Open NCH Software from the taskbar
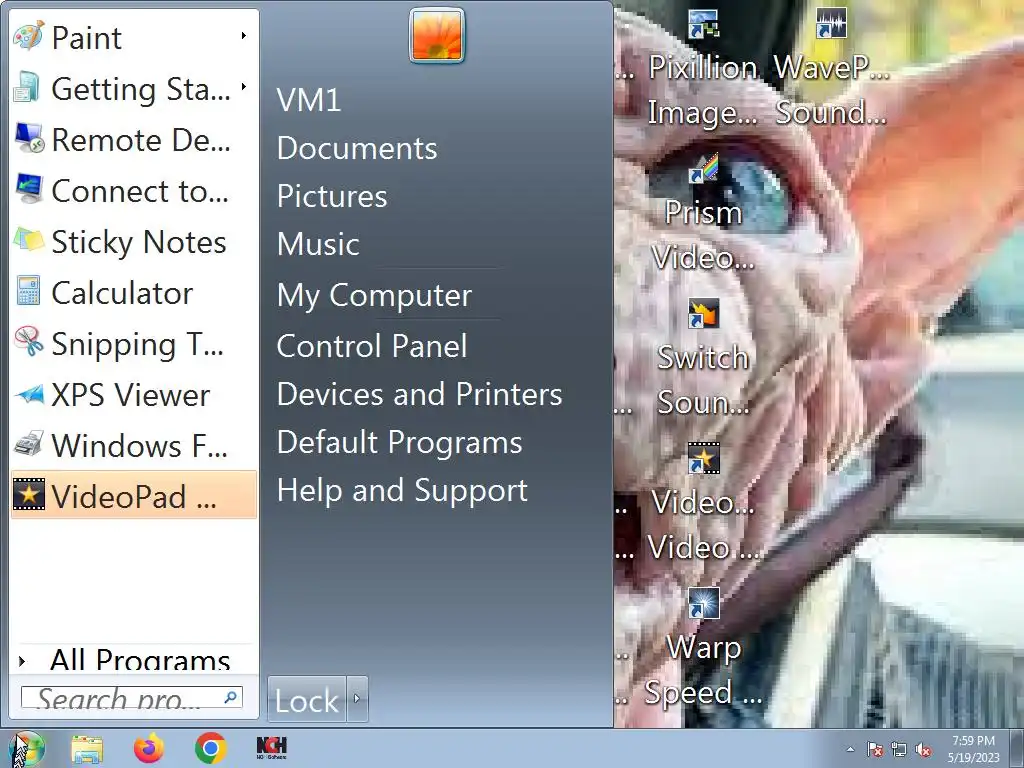 (x=272, y=748)
